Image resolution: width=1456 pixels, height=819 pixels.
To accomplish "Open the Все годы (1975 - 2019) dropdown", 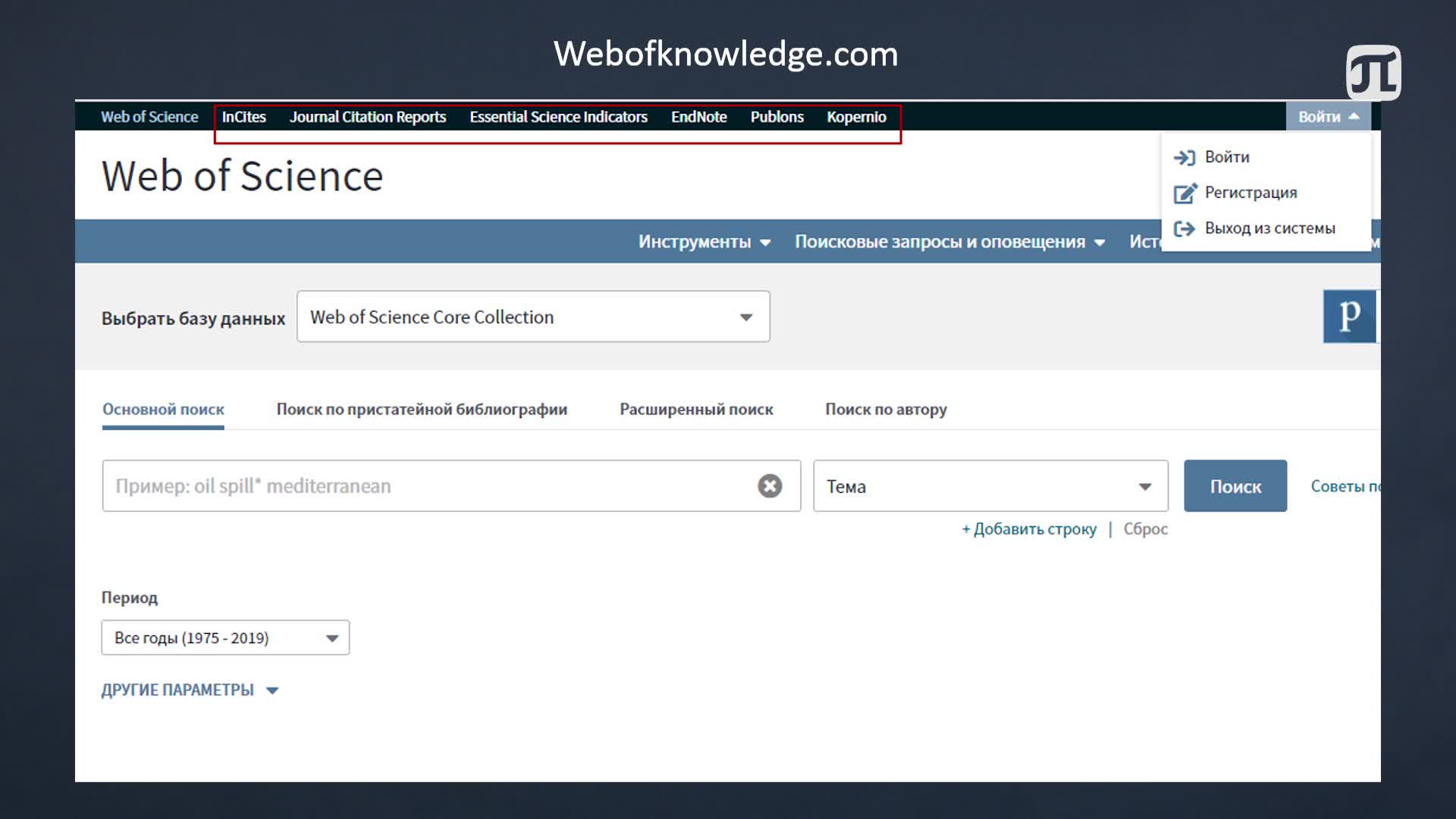I will [225, 638].
